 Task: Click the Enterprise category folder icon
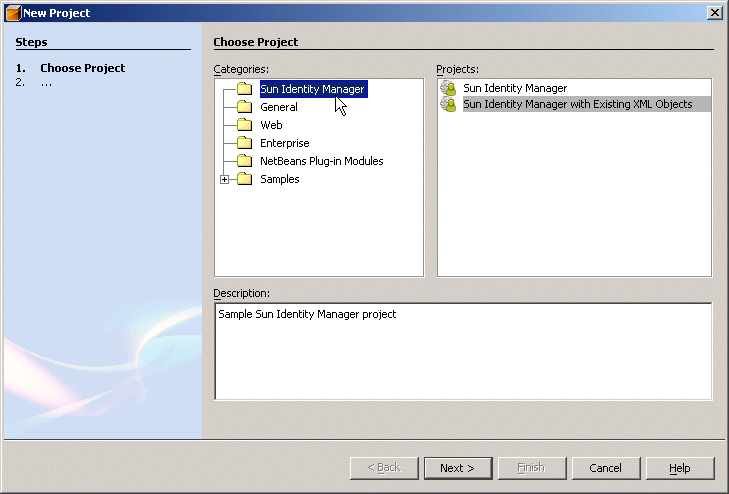pos(245,143)
